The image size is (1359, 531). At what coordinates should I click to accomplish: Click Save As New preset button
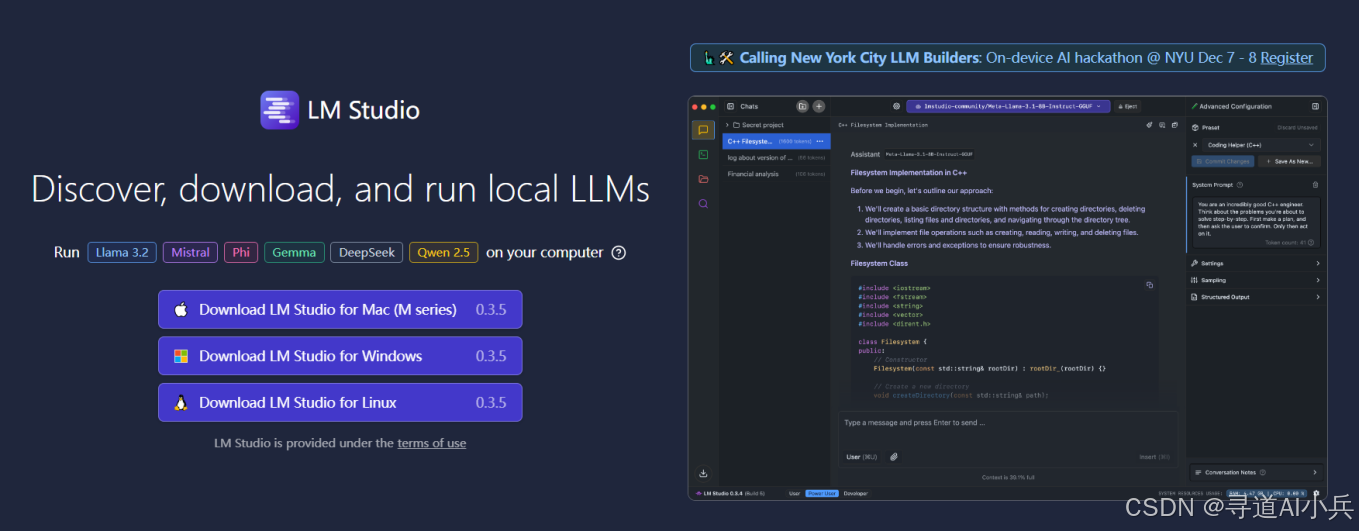(x=1289, y=161)
